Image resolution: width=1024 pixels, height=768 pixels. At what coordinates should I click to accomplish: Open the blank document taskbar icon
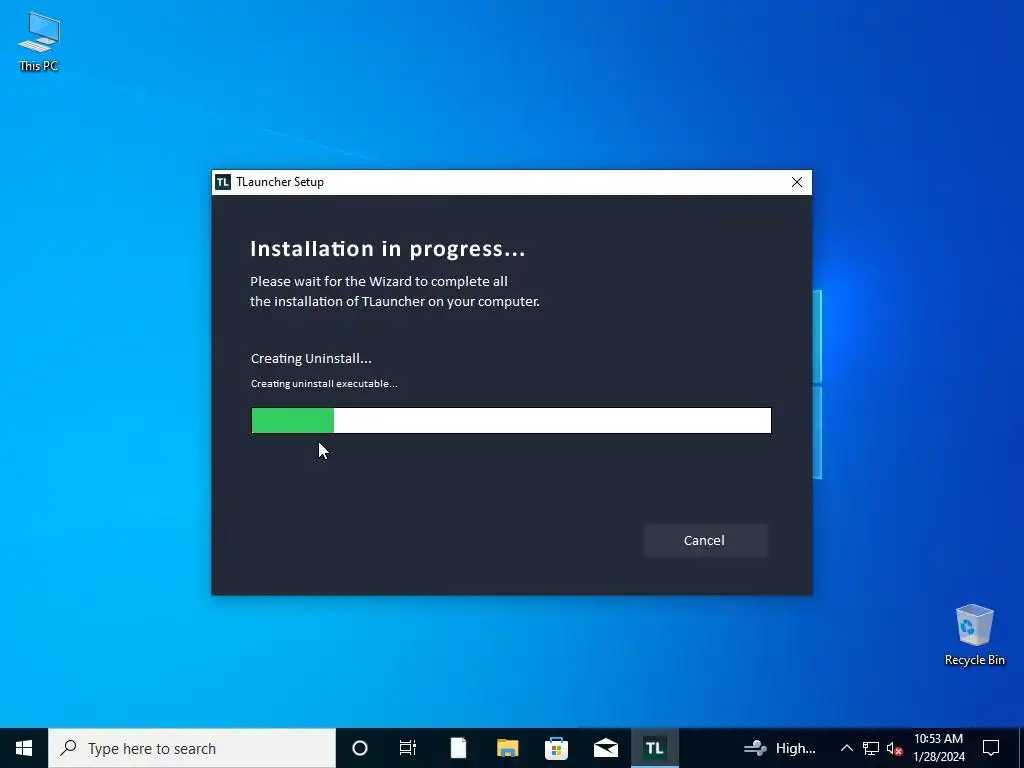coord(458,748)
